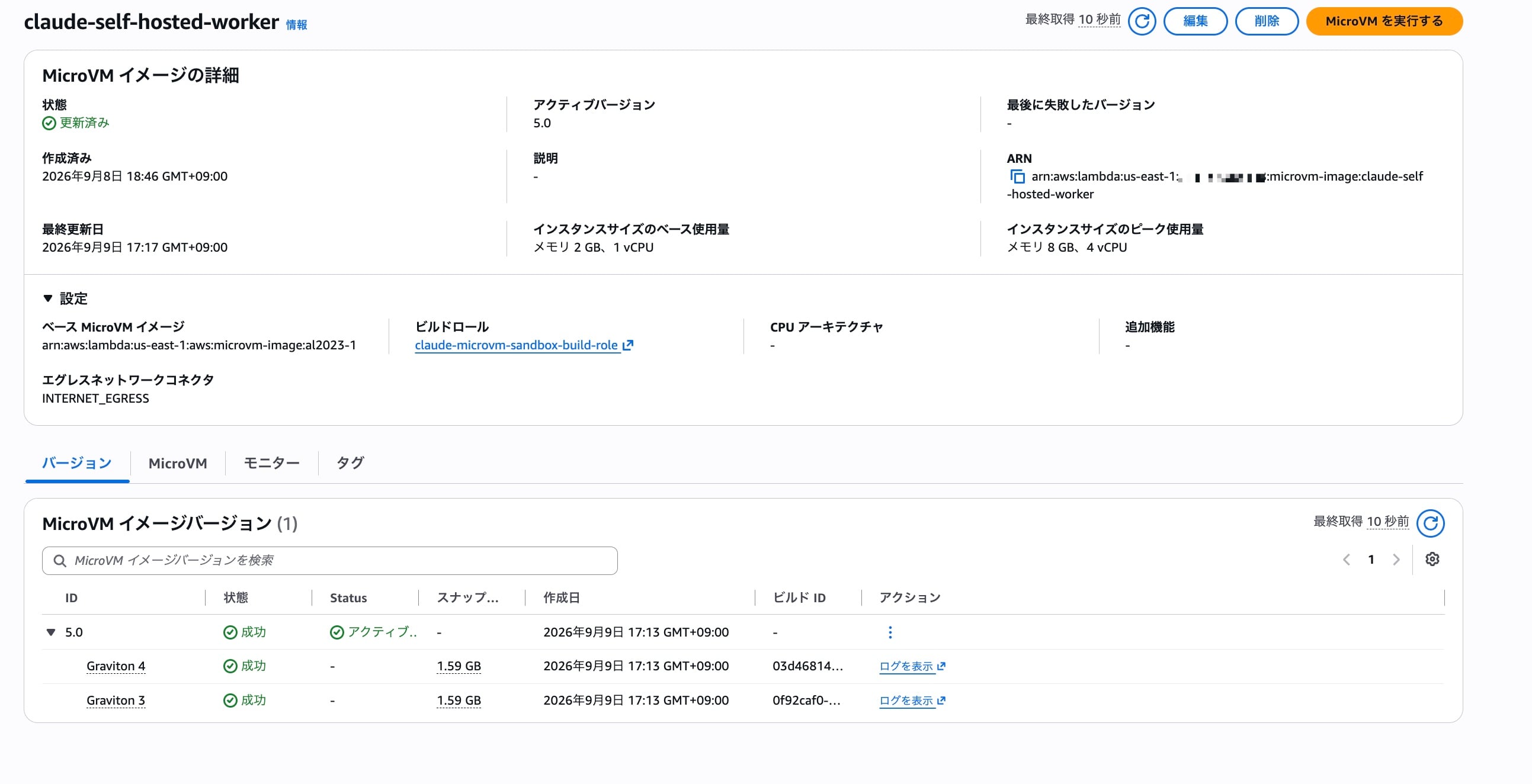Open the actions menu for version 5.0
The image size is (1532, 784).
890,632
